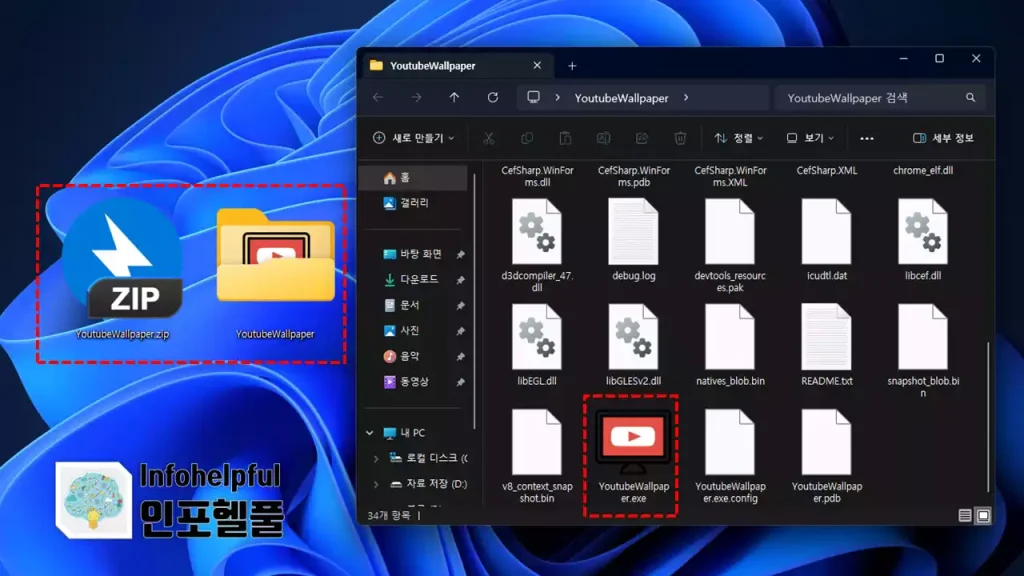Click the Cut scissors toolbar icon

[x=488, y=138]
